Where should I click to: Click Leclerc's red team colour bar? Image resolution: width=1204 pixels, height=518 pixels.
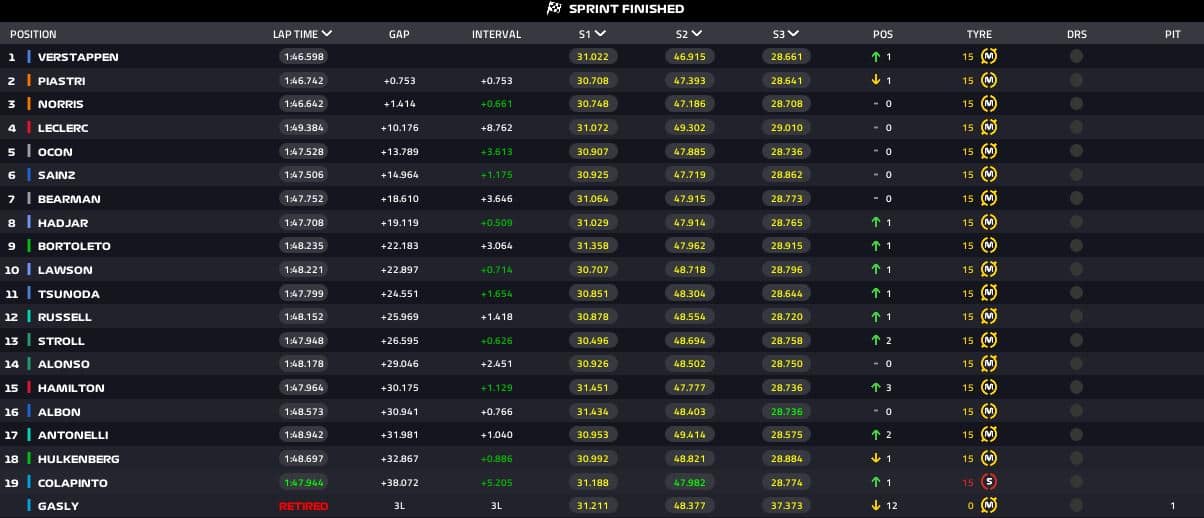pyautogui.click(x=29, y=128)
